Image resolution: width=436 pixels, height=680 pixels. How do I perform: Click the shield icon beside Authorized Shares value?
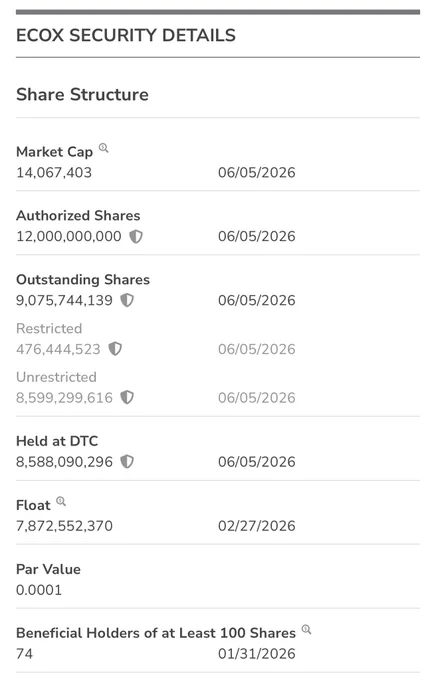(136, 236)
